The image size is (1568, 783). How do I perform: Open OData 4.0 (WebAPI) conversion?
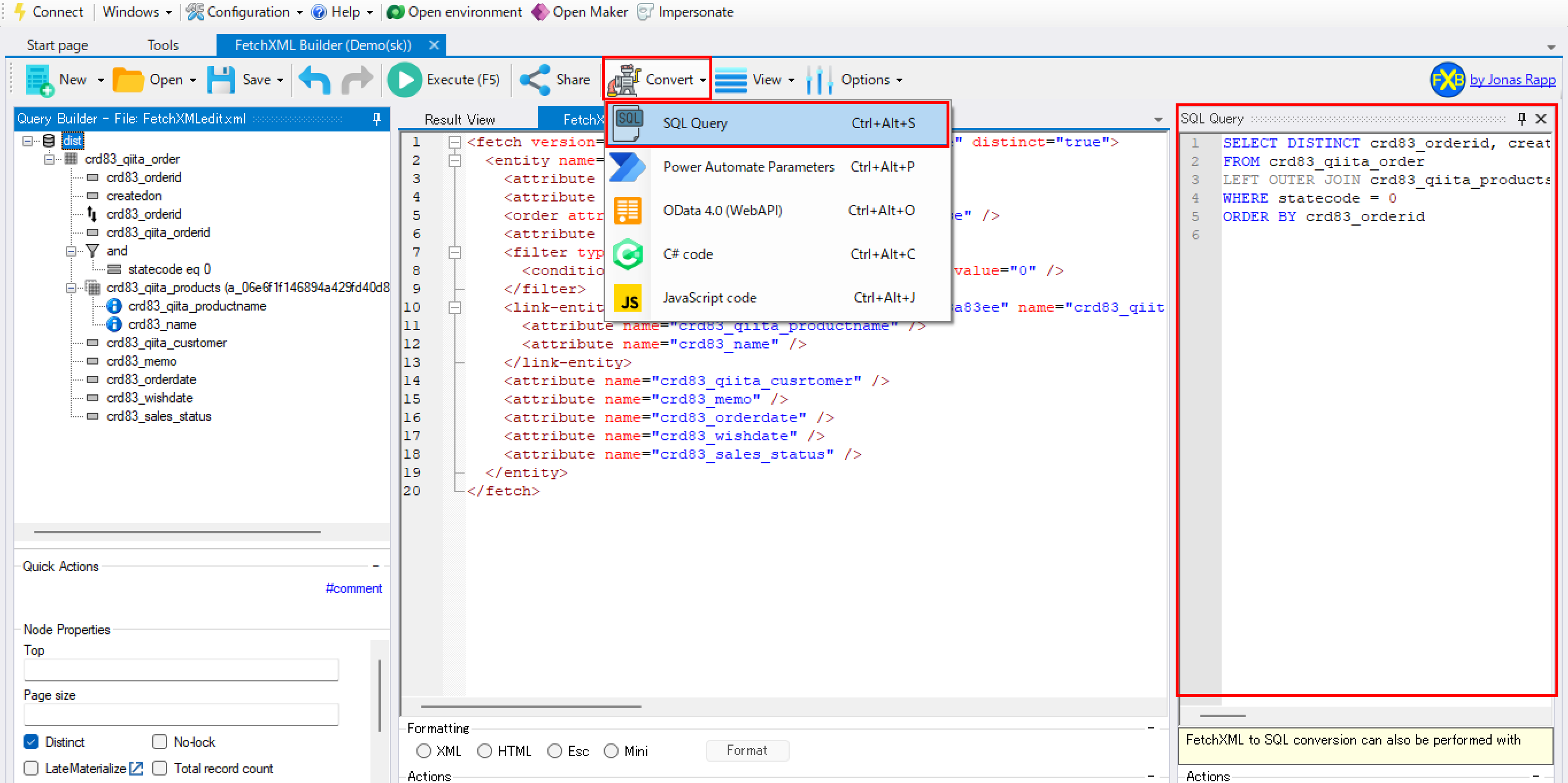tap(722, 210)
